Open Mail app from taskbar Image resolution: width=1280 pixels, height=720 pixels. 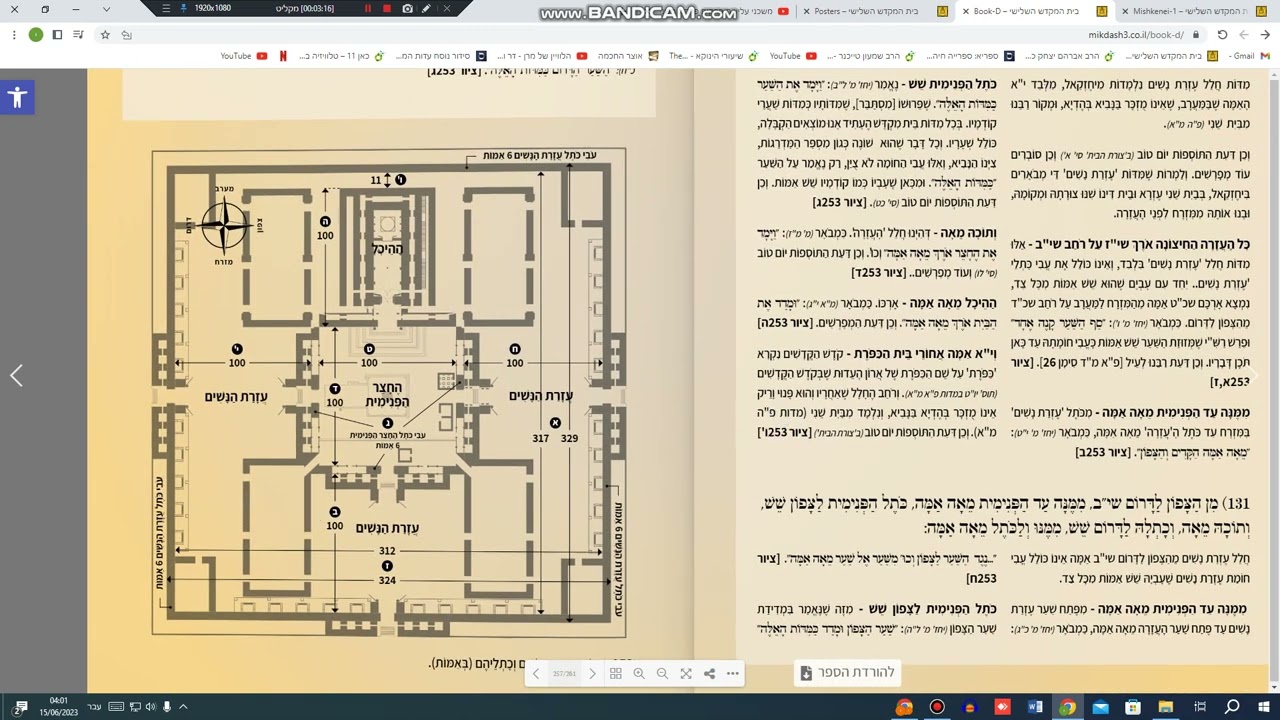tap(1101, 707)
